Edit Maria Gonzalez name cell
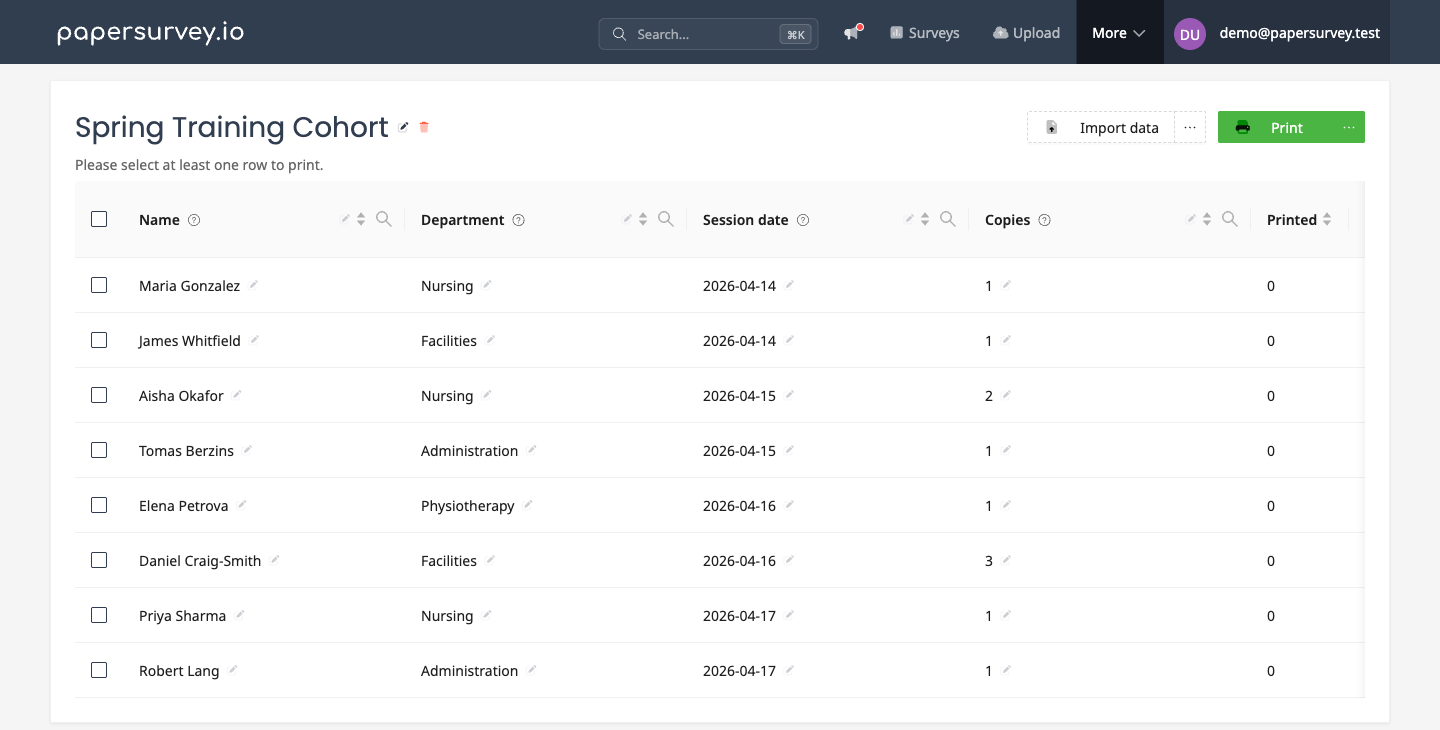The image size is (1440, 730). (x=254, y=284)
